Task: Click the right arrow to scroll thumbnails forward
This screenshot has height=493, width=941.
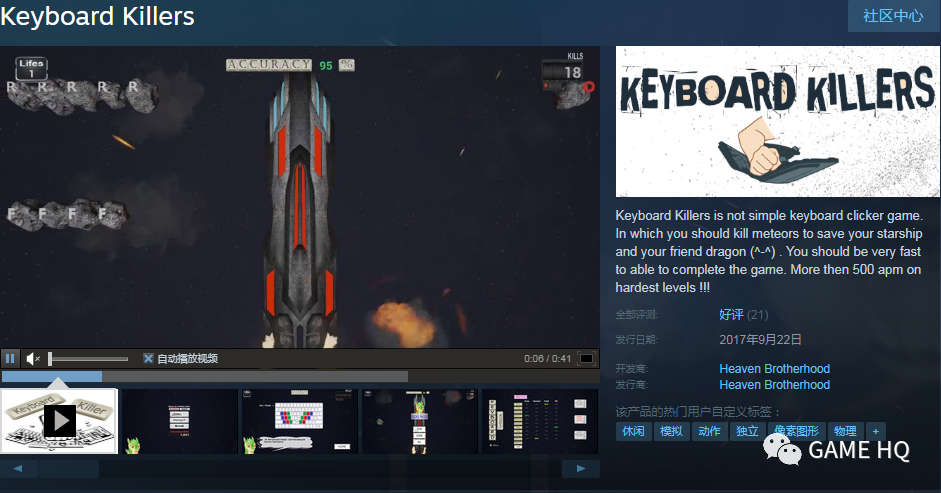Action: coord(580,468)
